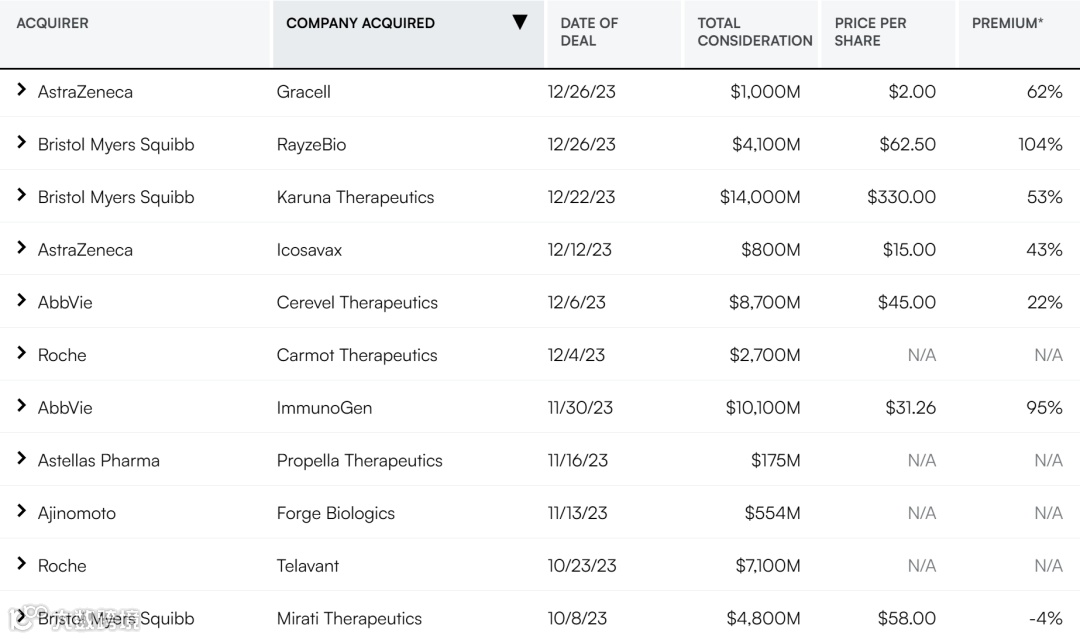Click the Mirati Therapeutics company name

(349, 619)
